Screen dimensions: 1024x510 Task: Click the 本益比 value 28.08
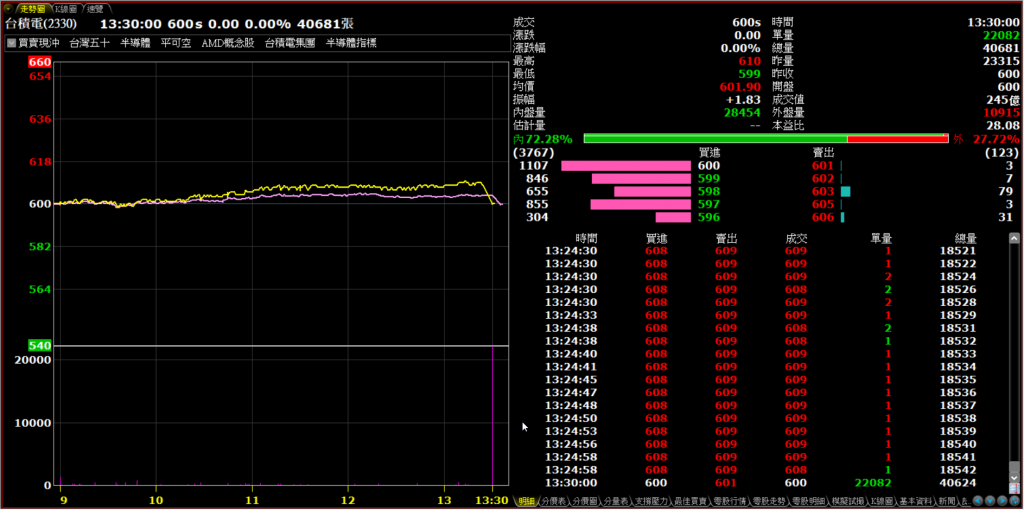click(1003, 125)
